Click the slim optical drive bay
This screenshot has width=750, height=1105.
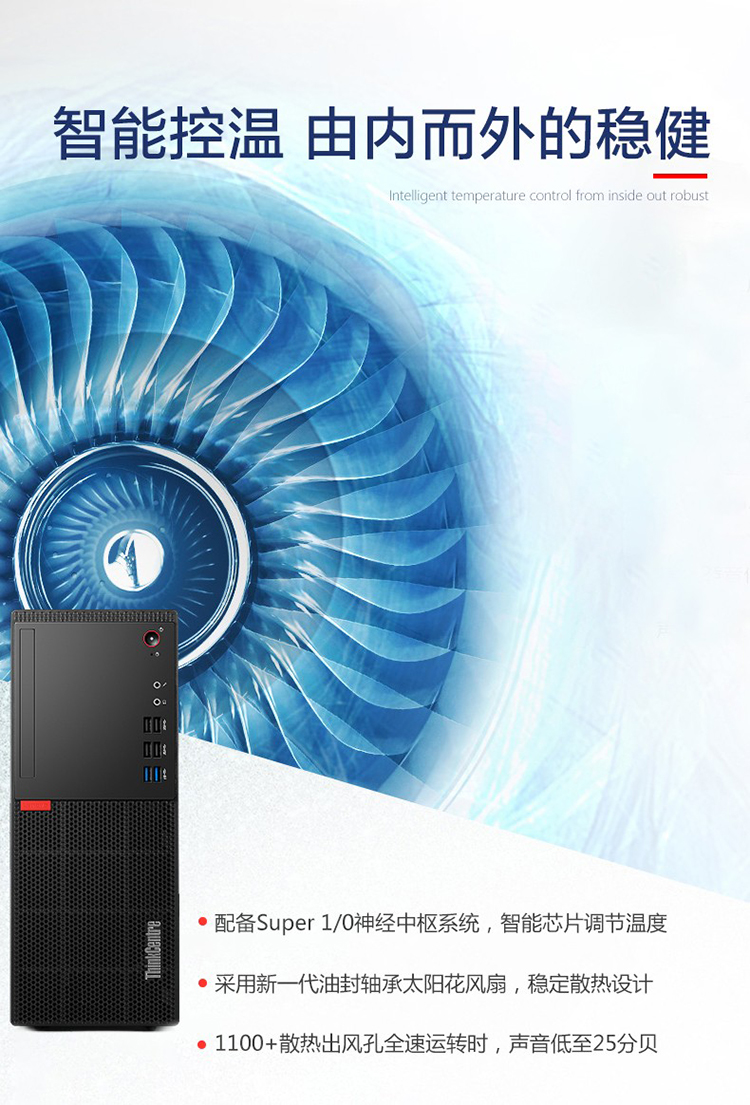coord(27,703)
